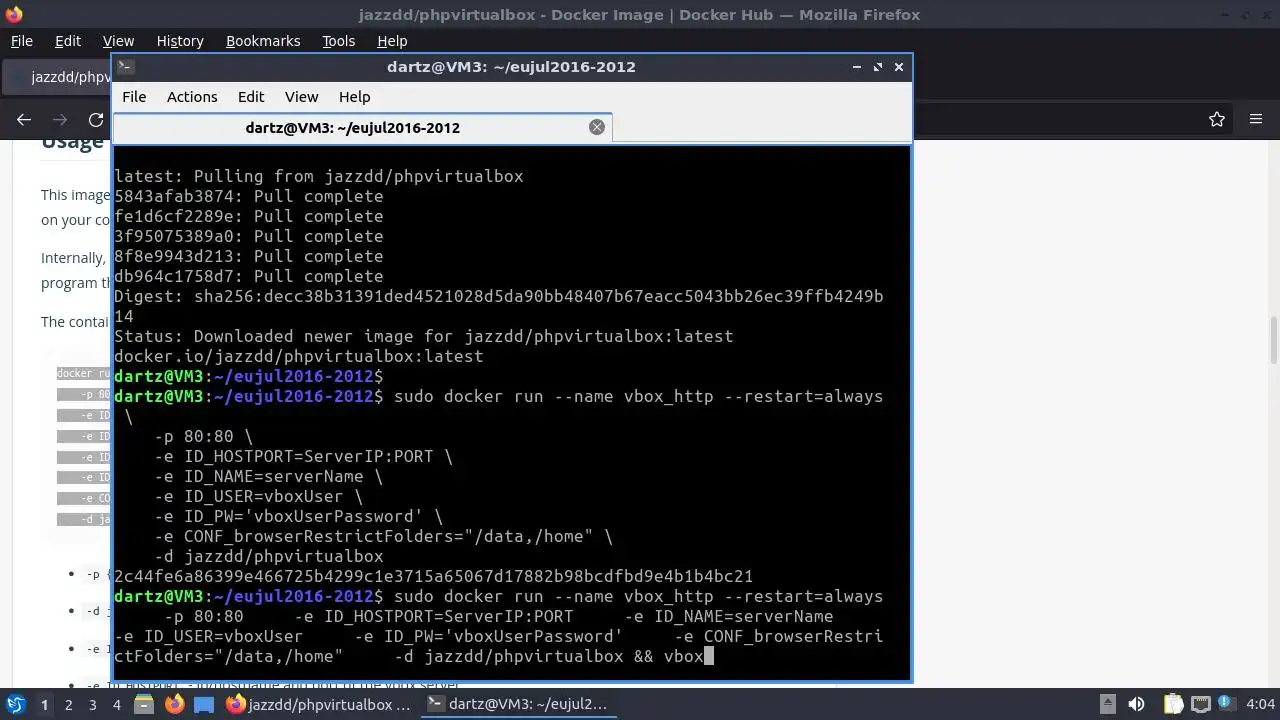Maximize the terminal window
This screenshot has height=720, width=1280.
click(878, 67)
